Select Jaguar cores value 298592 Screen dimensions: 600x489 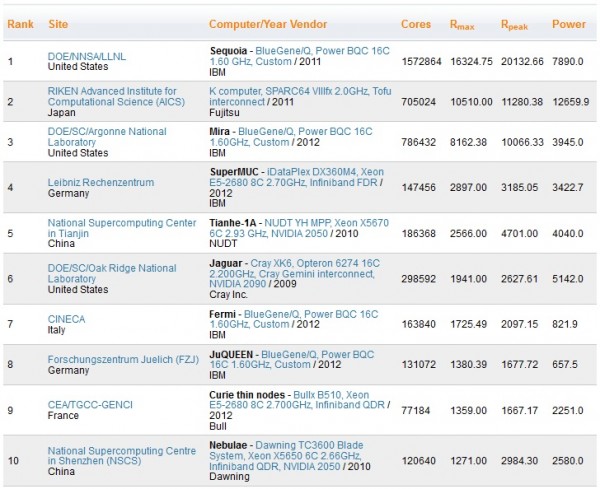click(419, 279)
